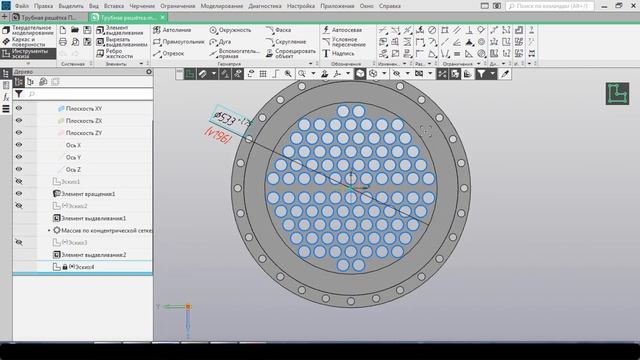This screenshot has height=360, width=640.
Task: Click the eyedropper icon in view toolbar
Action: pos(505,74)
